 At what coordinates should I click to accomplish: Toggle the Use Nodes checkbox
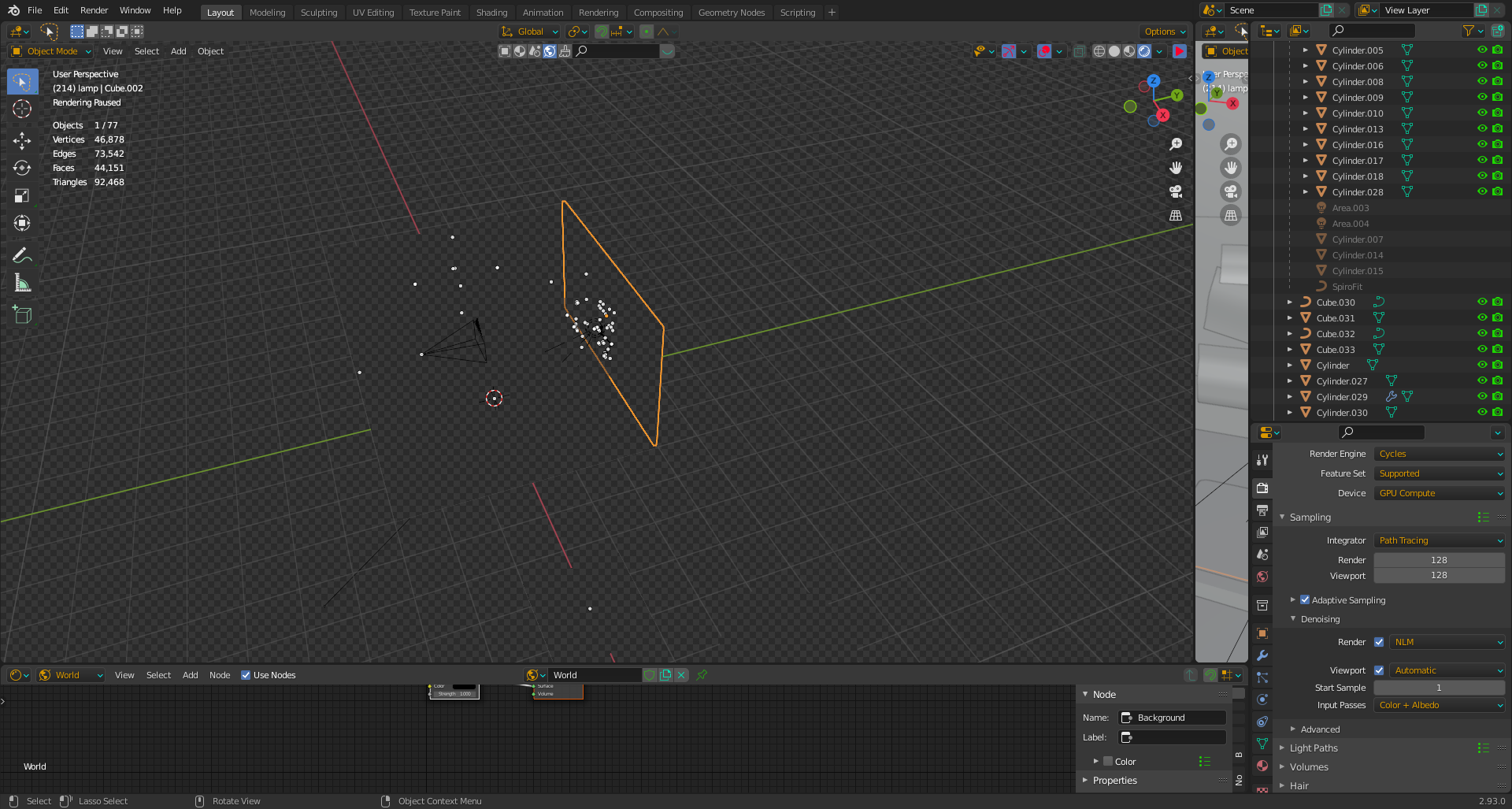coord(246,675)
